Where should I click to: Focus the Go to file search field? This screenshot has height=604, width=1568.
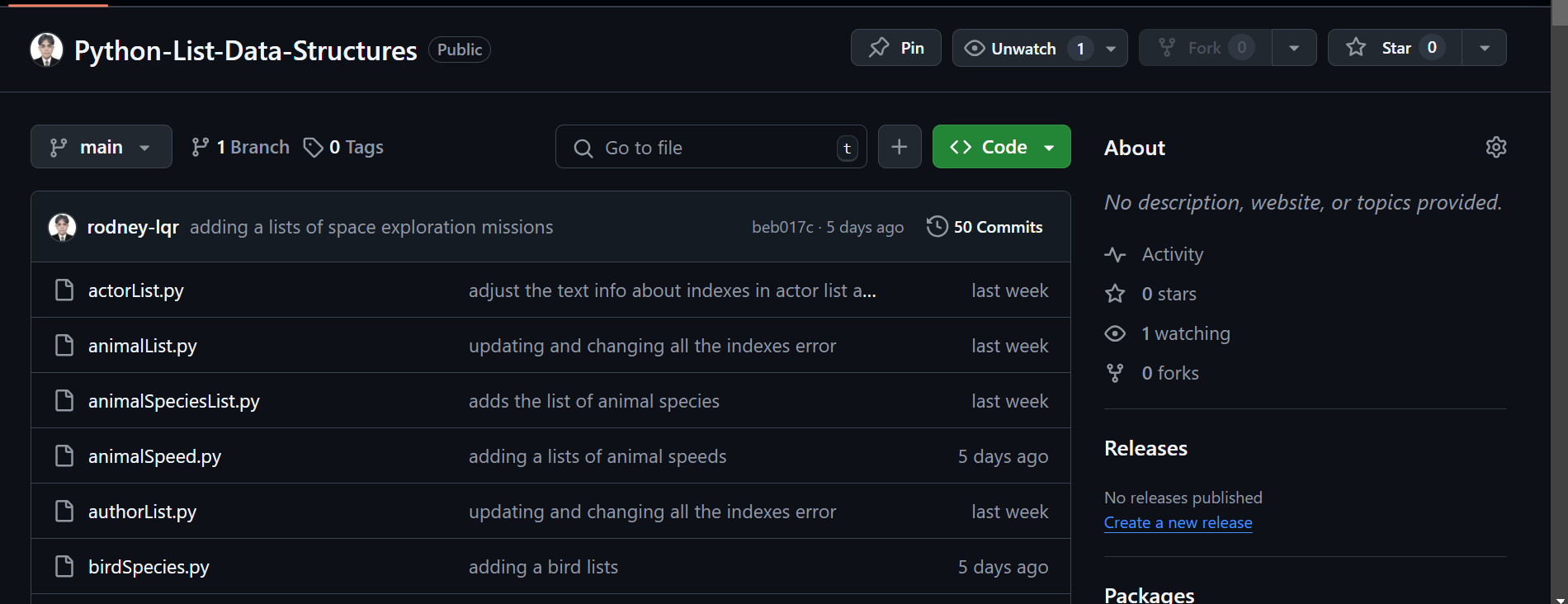(711, 147)
